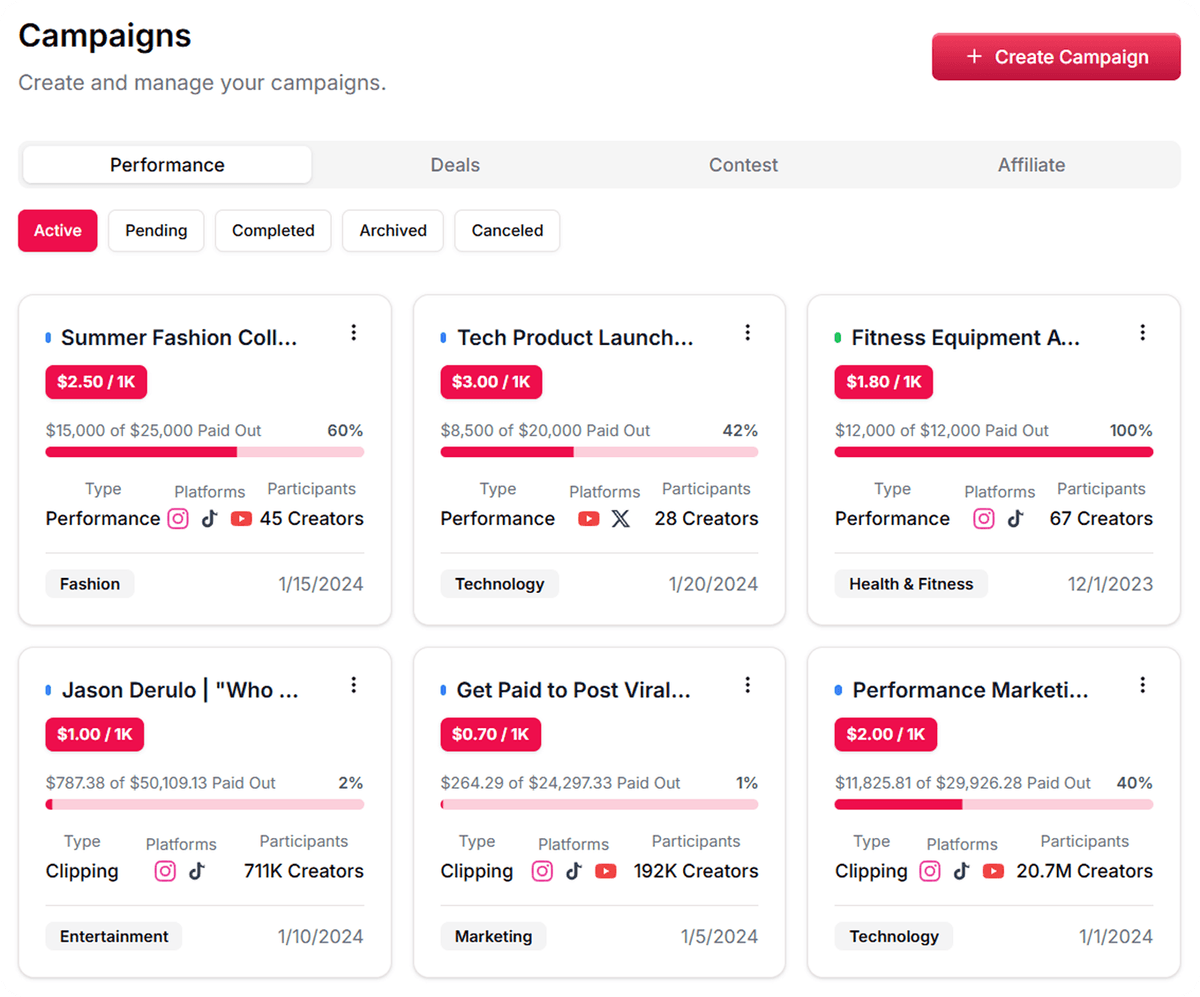Open the Affiliate campaigns tab
The height and width of the screenshot is (997, 1200).
coord(1031,164)
